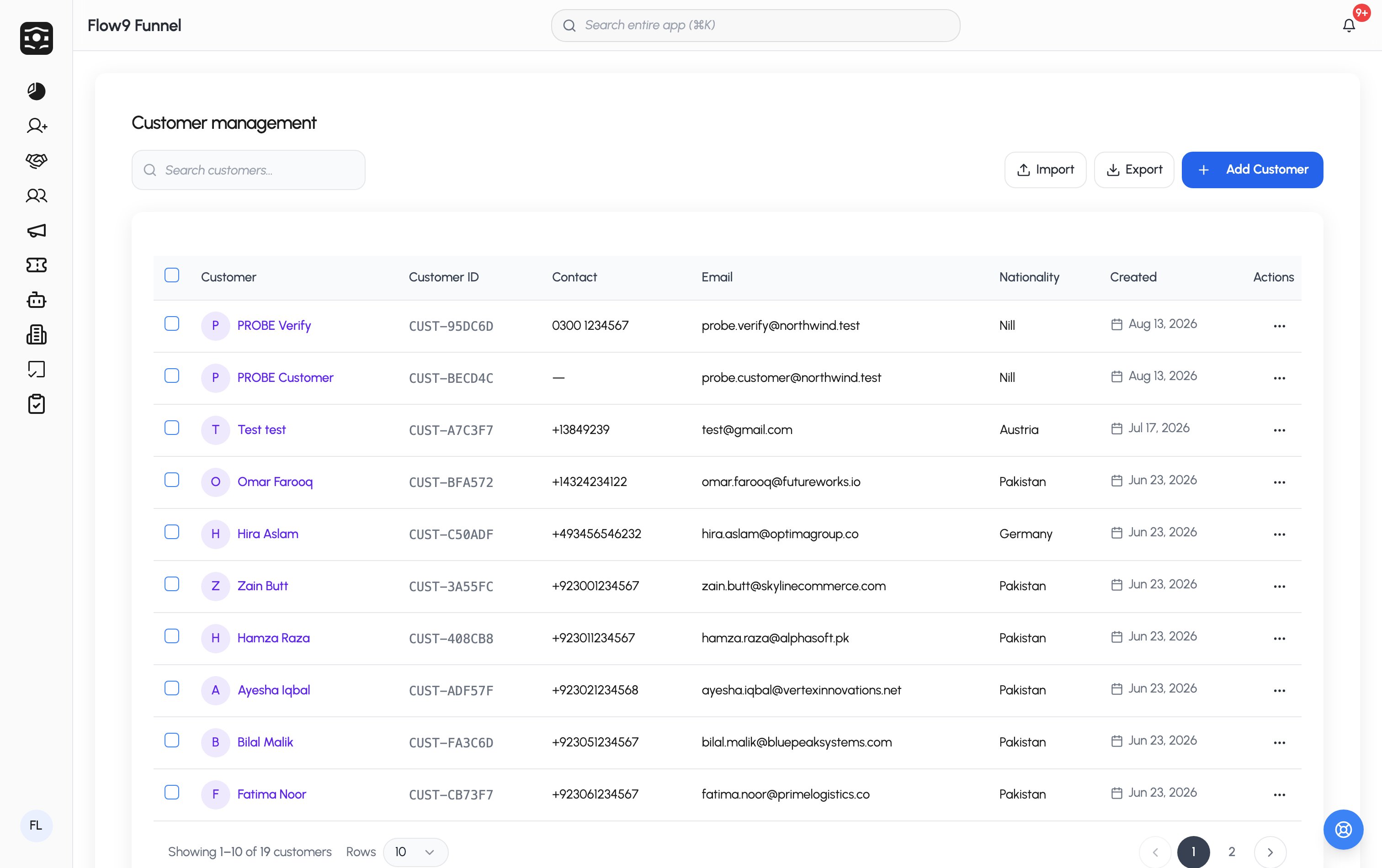
Task: Click the Created column header
Action: (x=1133, y=277)
